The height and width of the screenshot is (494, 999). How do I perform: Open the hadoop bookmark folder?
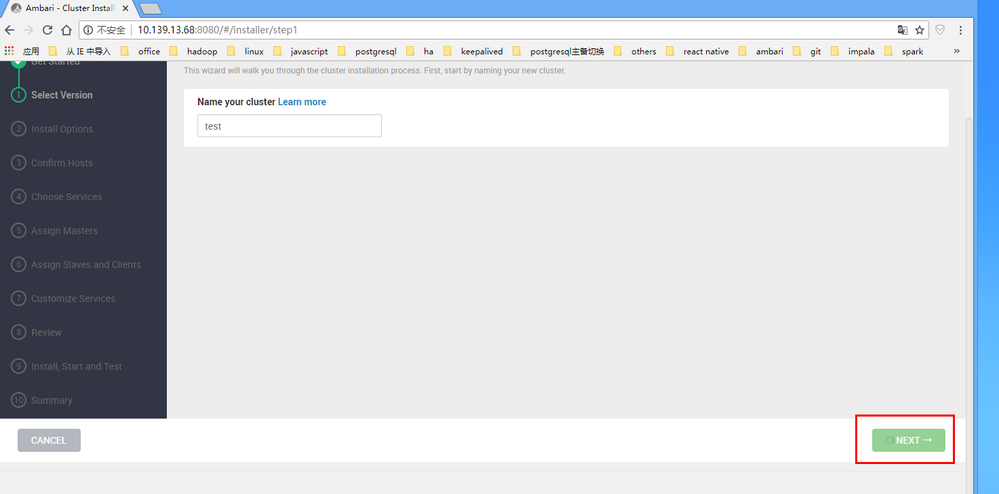click(194, 52)
